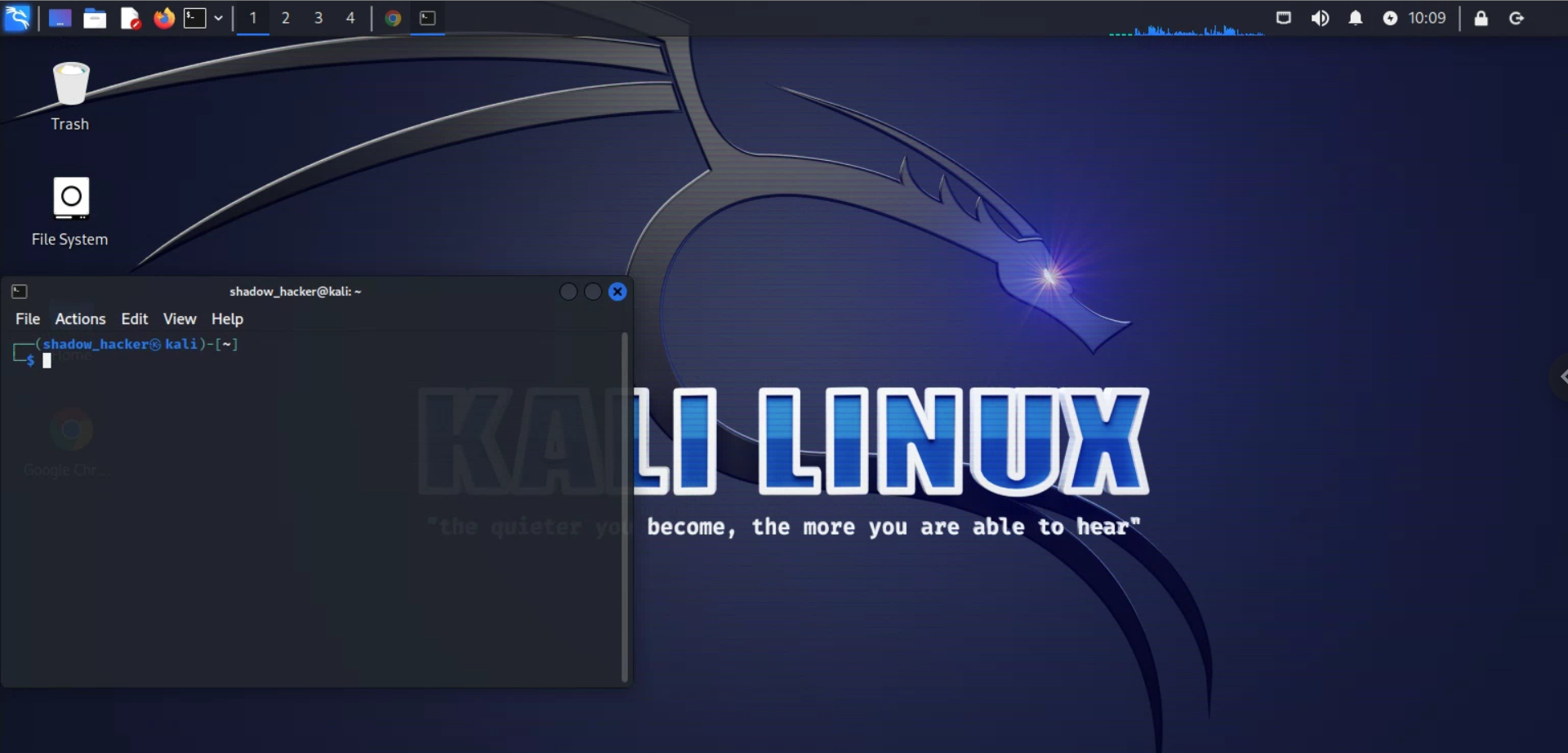This screenshot has width=1568, height=753.
Task: Close the shadow_hacker terminal window
Action: [x=617, y=292]
